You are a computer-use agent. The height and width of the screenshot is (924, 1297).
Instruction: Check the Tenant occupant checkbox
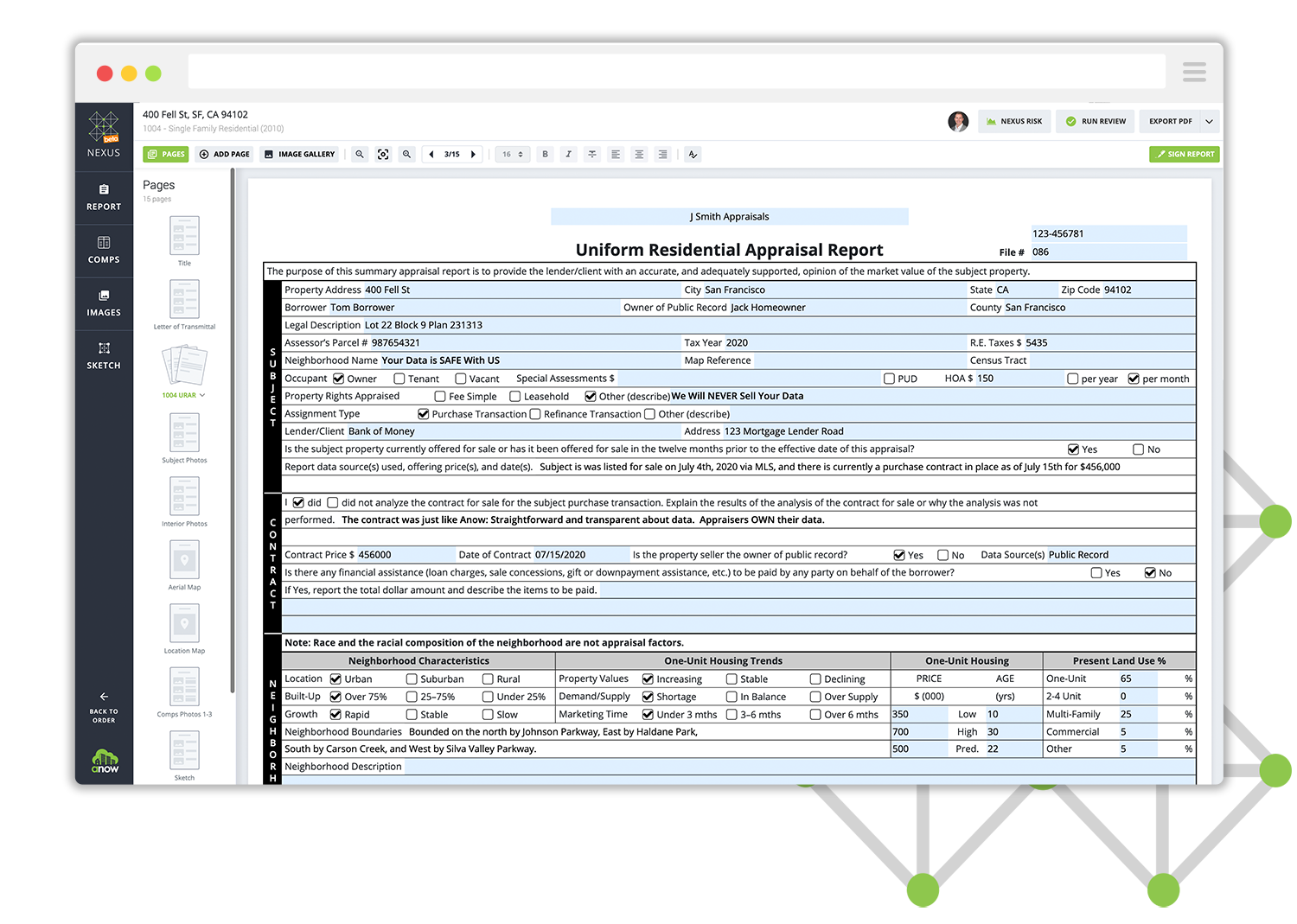click(x=399, y=379)
